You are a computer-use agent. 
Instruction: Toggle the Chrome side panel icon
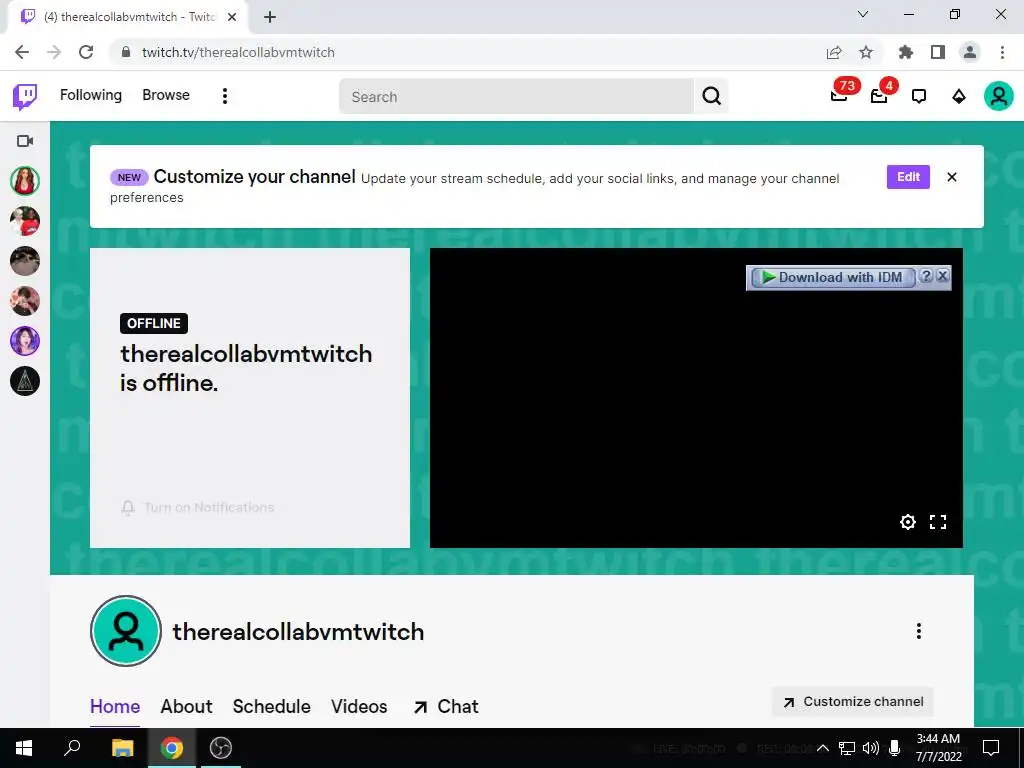pyautogui.click(x=938, y=52)
